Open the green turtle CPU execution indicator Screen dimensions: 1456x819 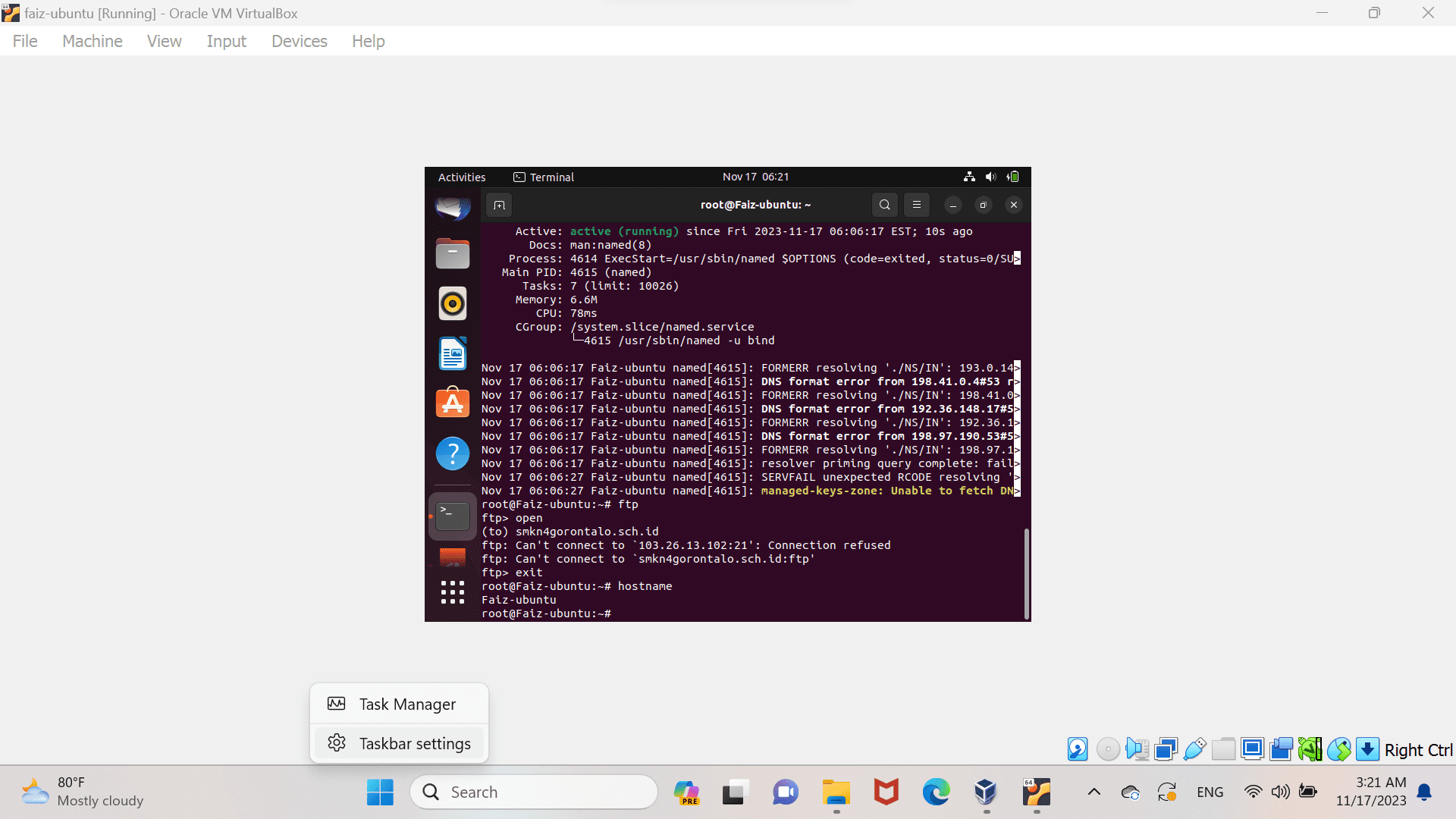pos(1310,749)
